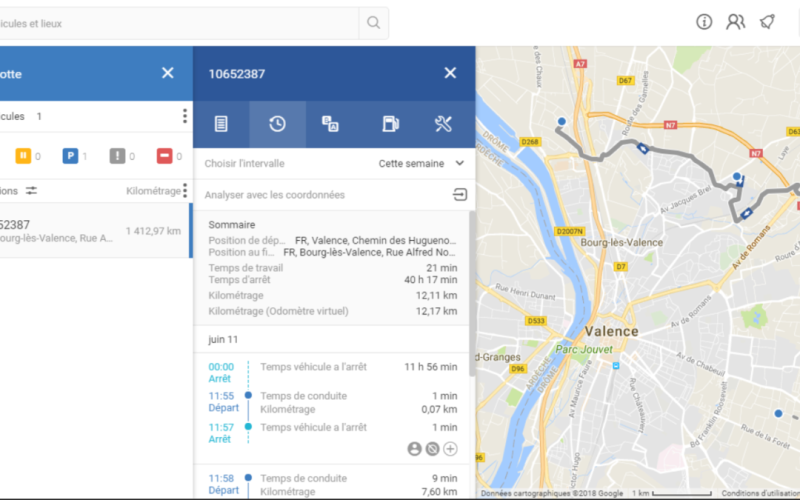Click the virtual odometer value 12,17 km
Screen dimensions: 800x500
pyautogui.click(x=436, y=311)
